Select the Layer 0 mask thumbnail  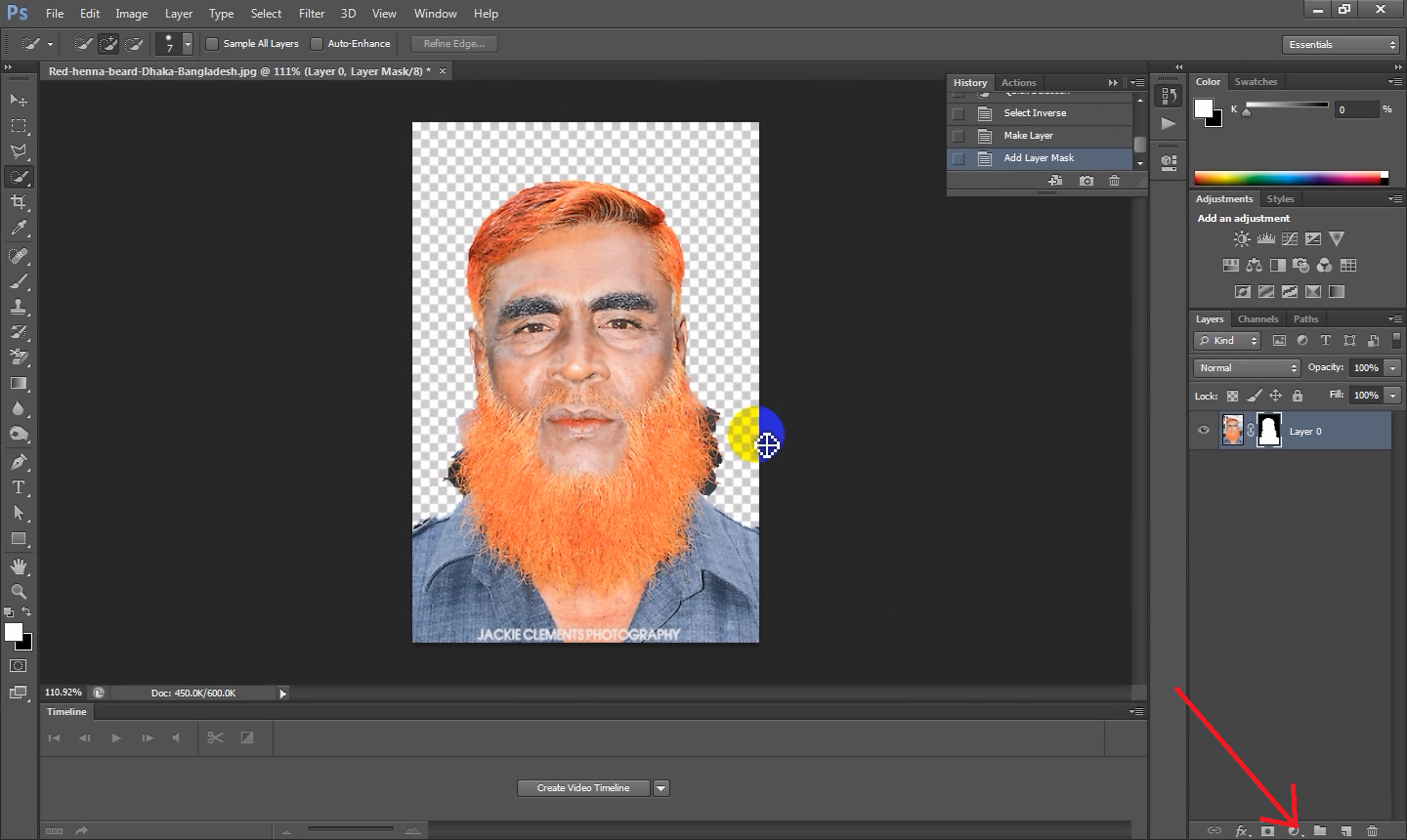click(1268, 431)
